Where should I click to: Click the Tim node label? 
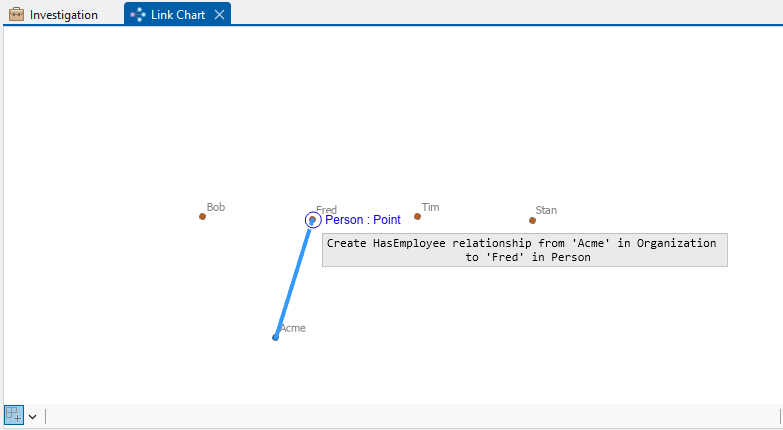tap(430, 207)
